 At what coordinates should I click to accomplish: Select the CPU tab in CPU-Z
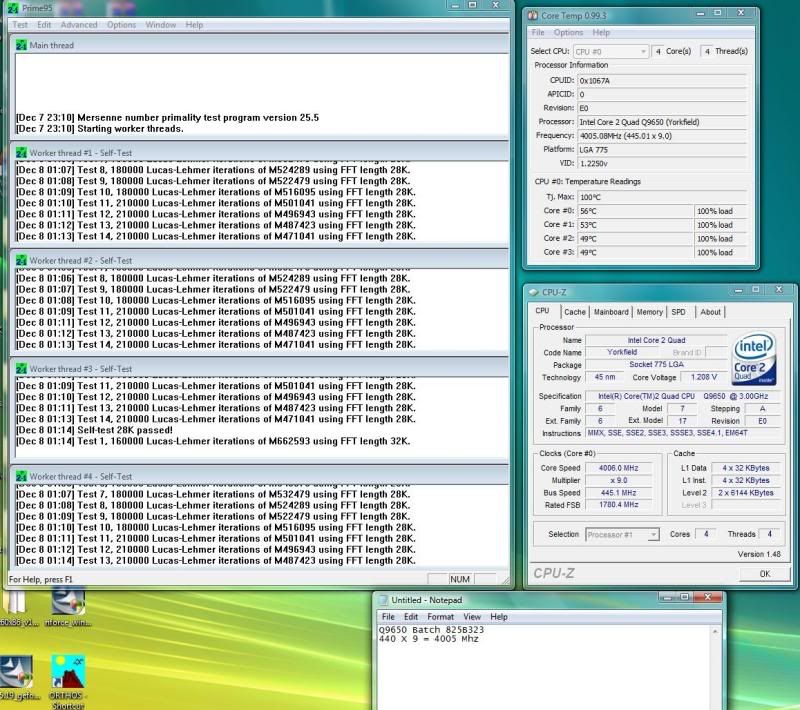click(x=542, y=311)
